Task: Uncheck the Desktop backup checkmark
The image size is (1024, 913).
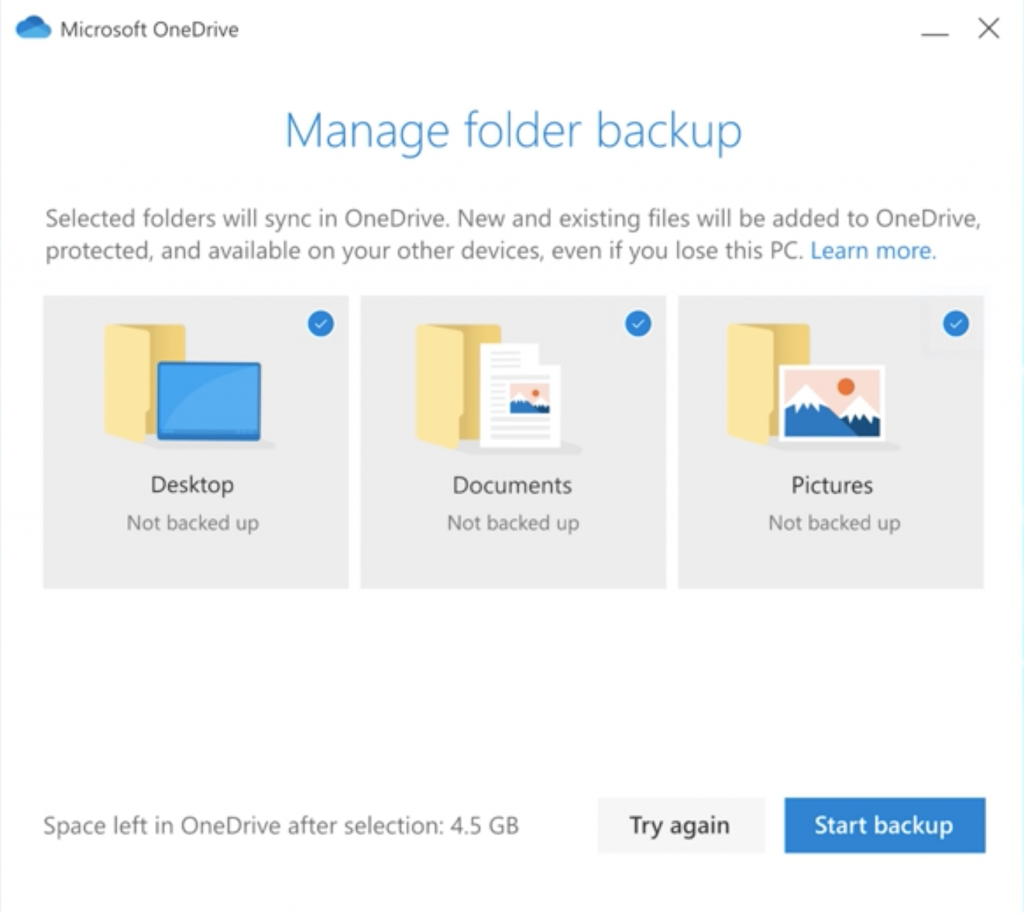Action: [x=321, y=323]
